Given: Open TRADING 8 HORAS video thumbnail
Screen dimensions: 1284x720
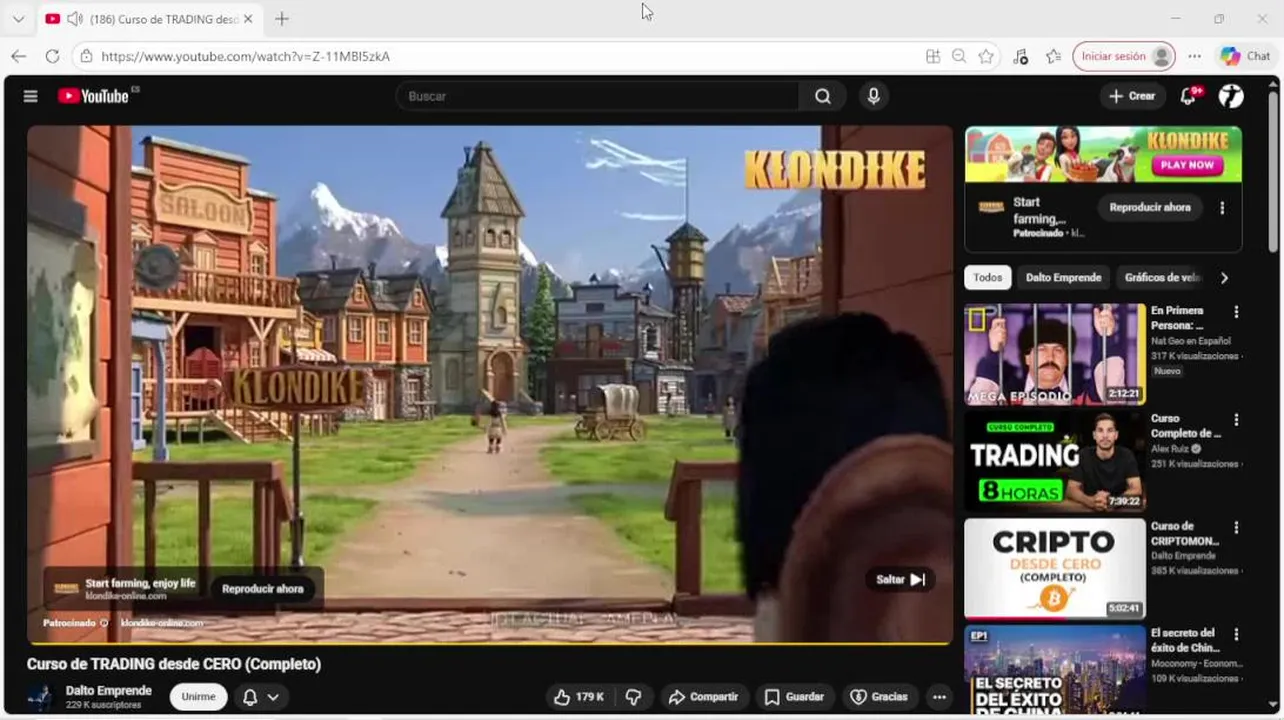Looking at the screenshot, I should tap(1055, 461).
